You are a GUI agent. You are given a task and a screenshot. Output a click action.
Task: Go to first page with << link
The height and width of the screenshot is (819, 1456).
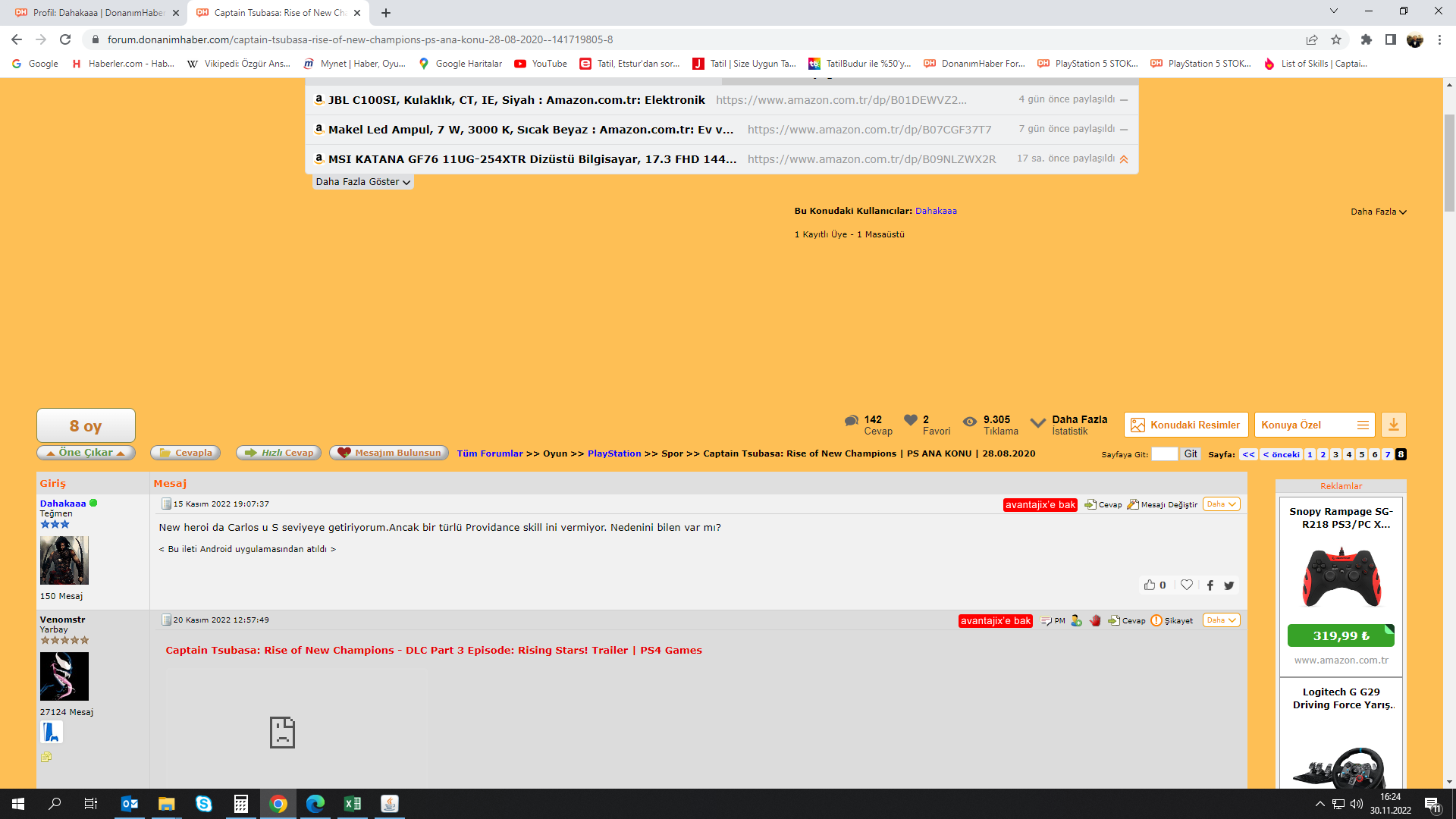click(1249, 454)
